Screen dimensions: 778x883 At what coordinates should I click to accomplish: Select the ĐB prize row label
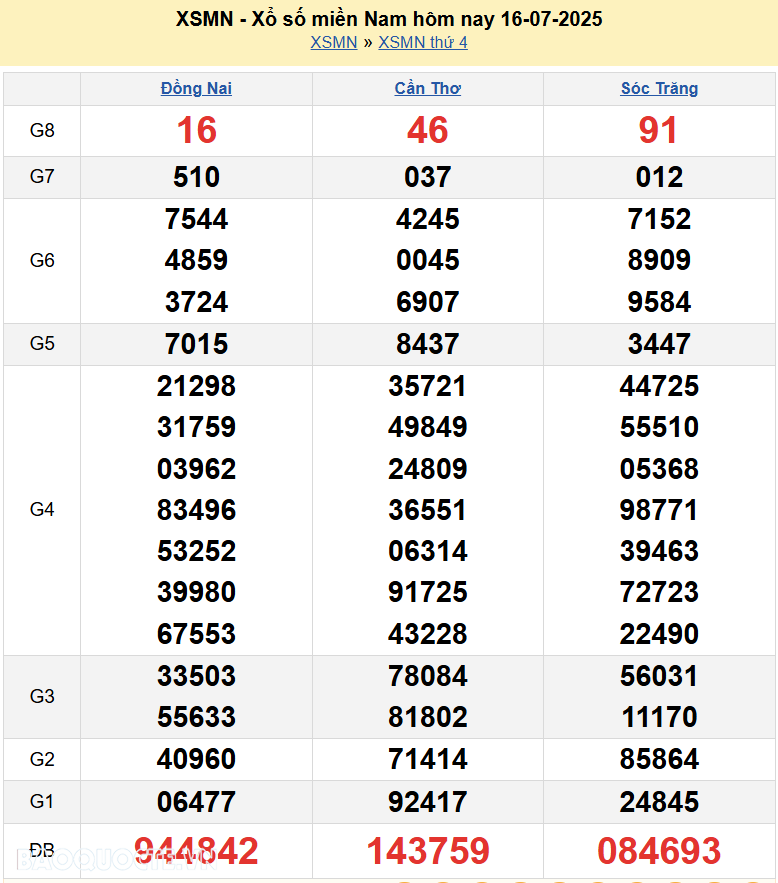tap(42, 851)
